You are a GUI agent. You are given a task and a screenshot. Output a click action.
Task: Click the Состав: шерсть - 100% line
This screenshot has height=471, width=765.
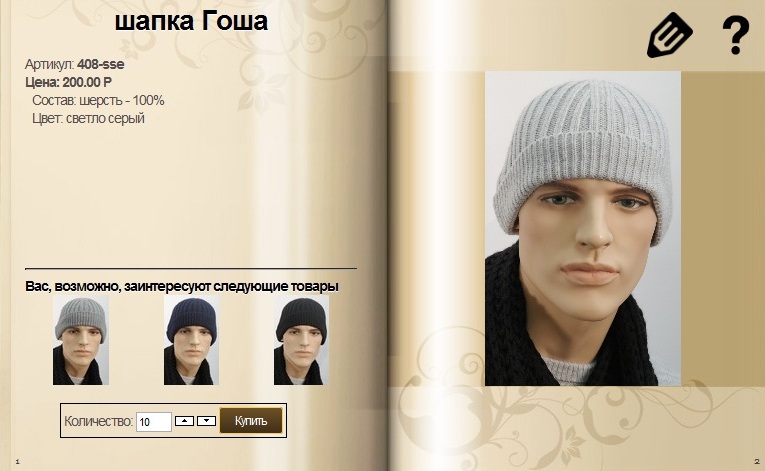(x=98, y=101)
